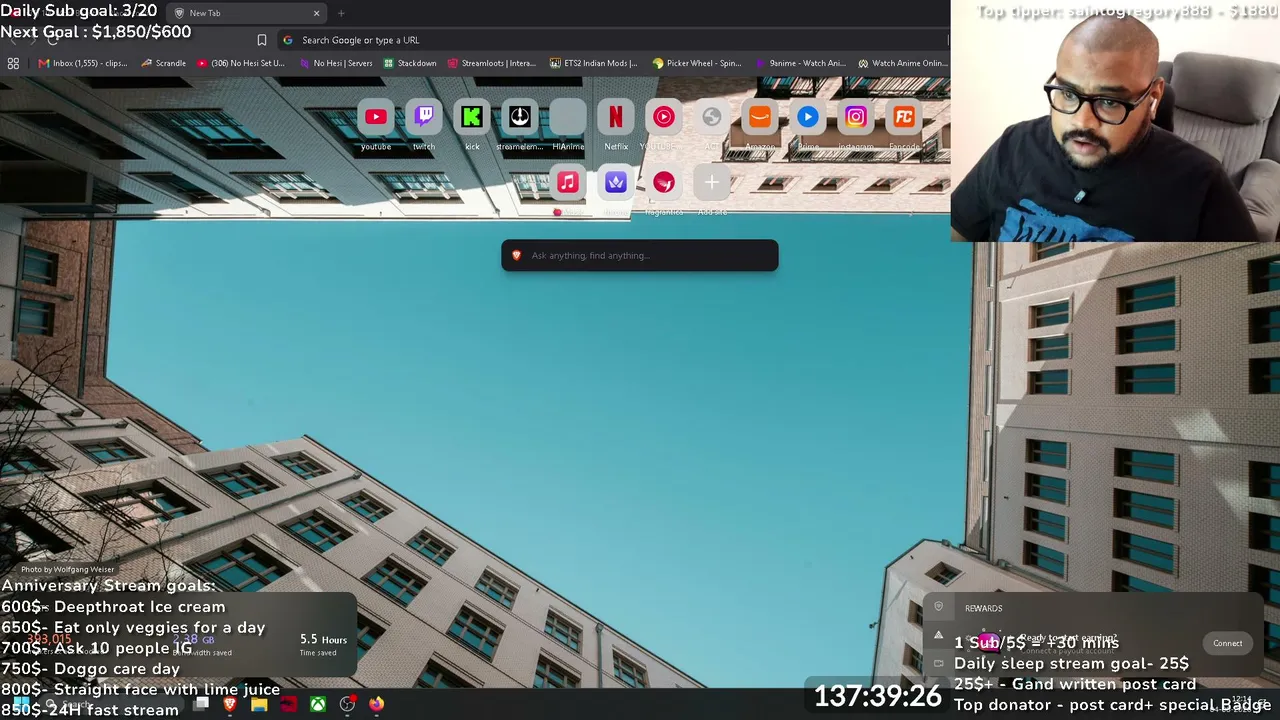Open the Instagram shortcut tile
Viewport: 1280px width, 720px height.
click(856, 118)
